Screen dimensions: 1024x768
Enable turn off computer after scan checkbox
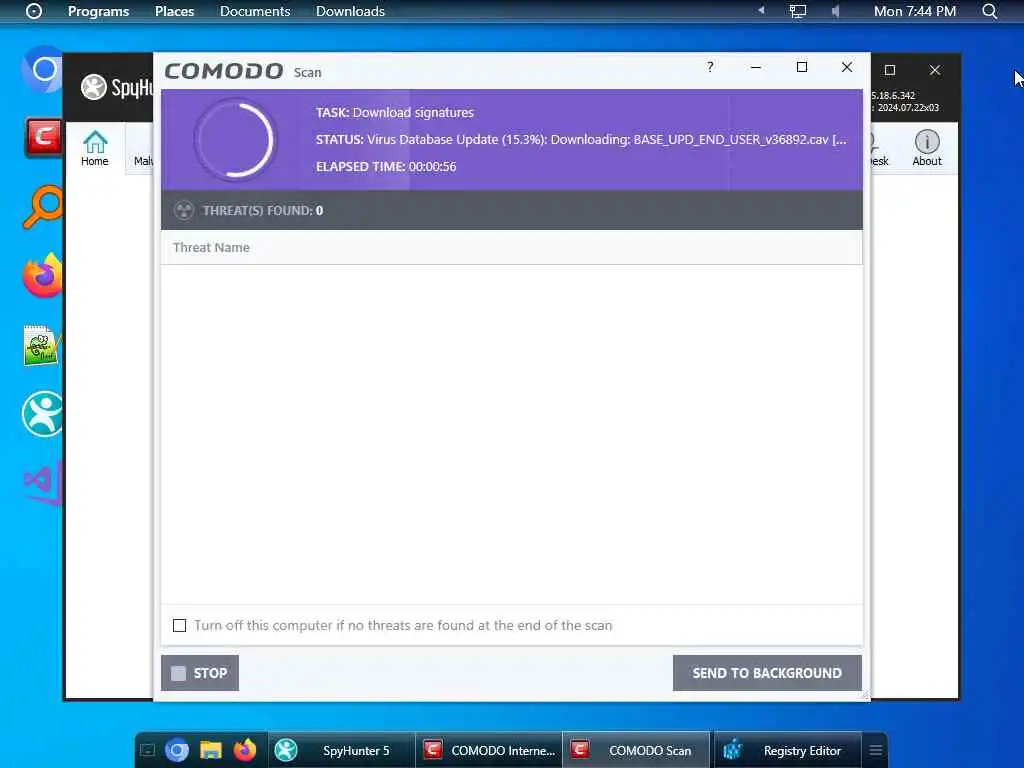point(180,626)
